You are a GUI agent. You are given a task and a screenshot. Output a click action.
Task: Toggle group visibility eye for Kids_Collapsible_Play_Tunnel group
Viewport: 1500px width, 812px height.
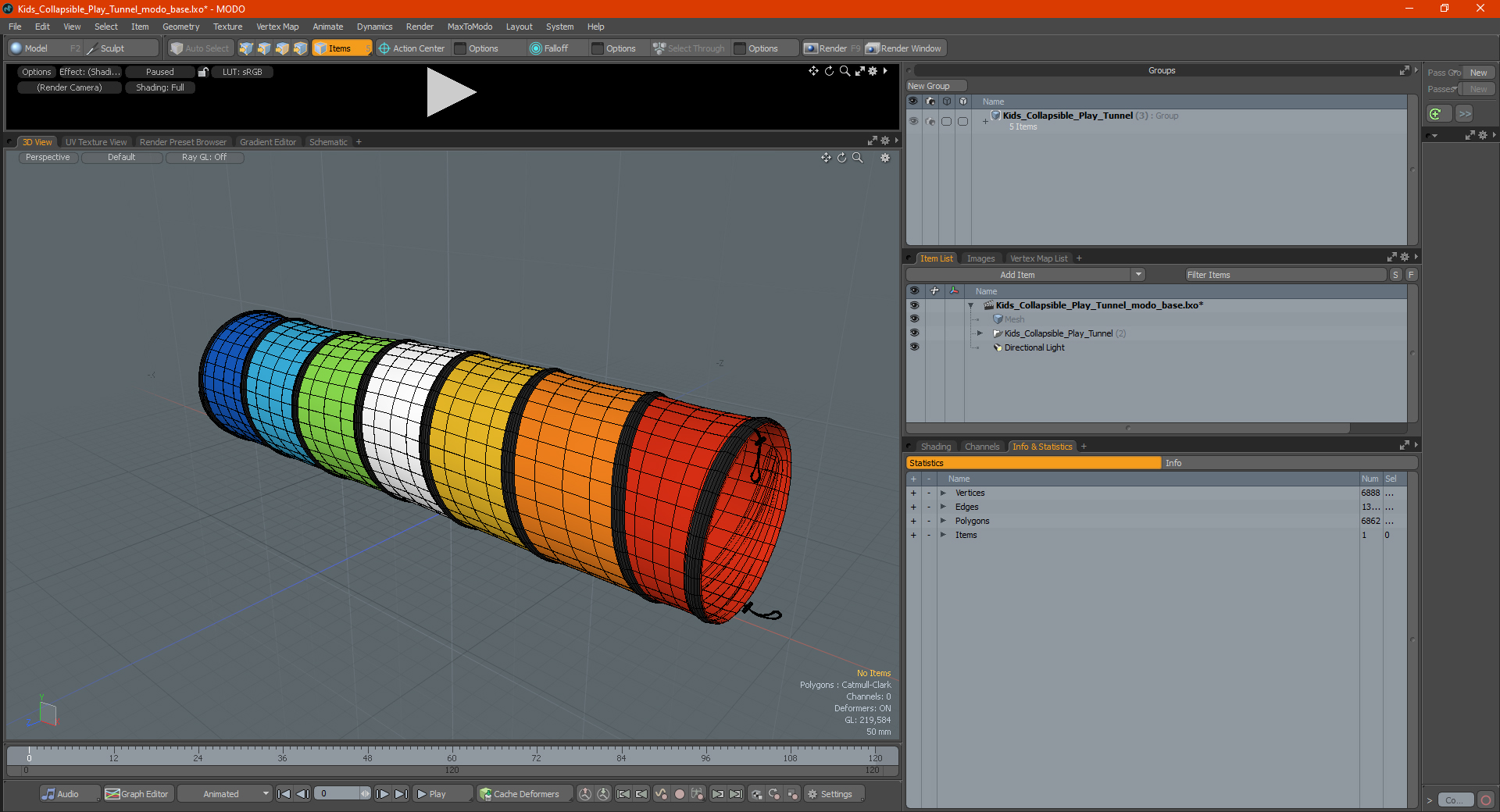(913, 121)
